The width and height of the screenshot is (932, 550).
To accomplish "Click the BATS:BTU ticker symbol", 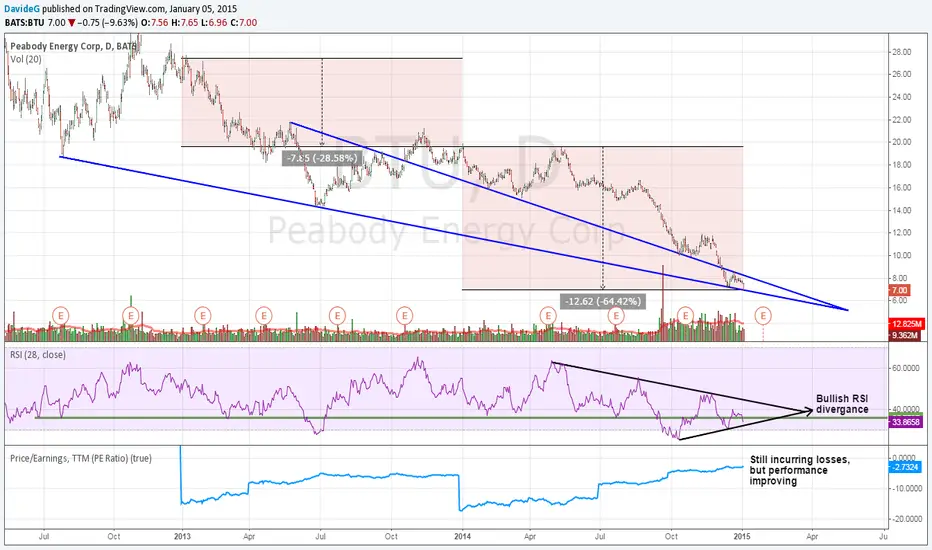I will tap(24, 23).
